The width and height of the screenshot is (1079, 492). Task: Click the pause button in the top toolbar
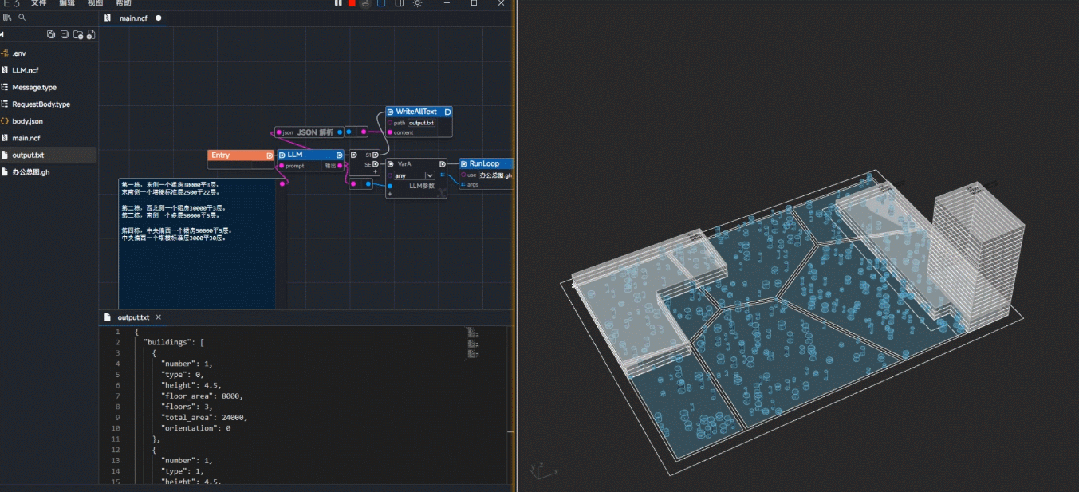pyautogui.click(x=338, y=4)
